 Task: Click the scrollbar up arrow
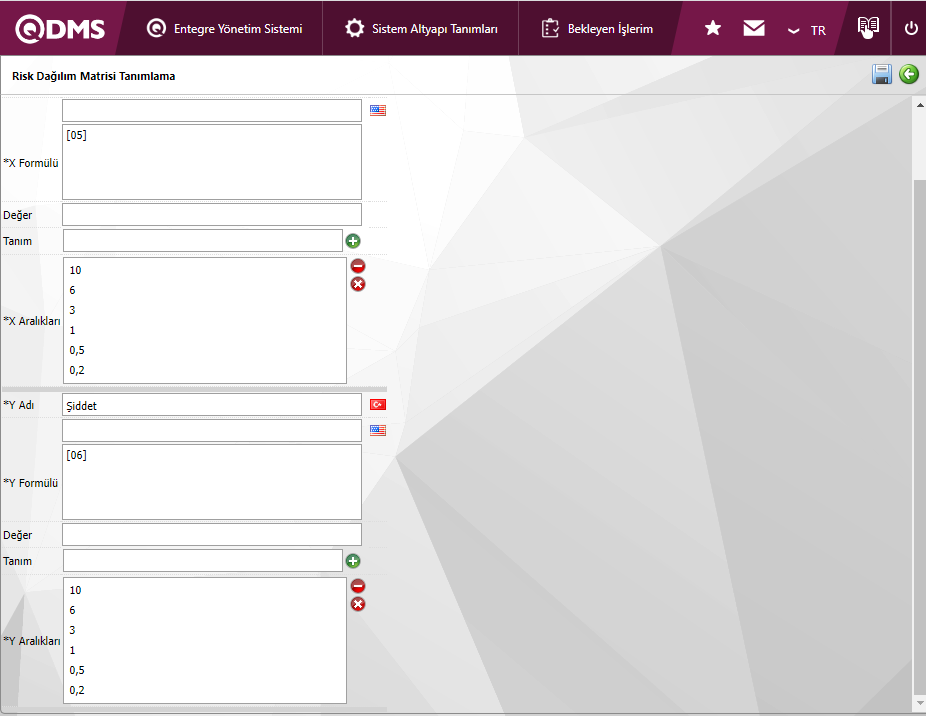tap(920, 105)
